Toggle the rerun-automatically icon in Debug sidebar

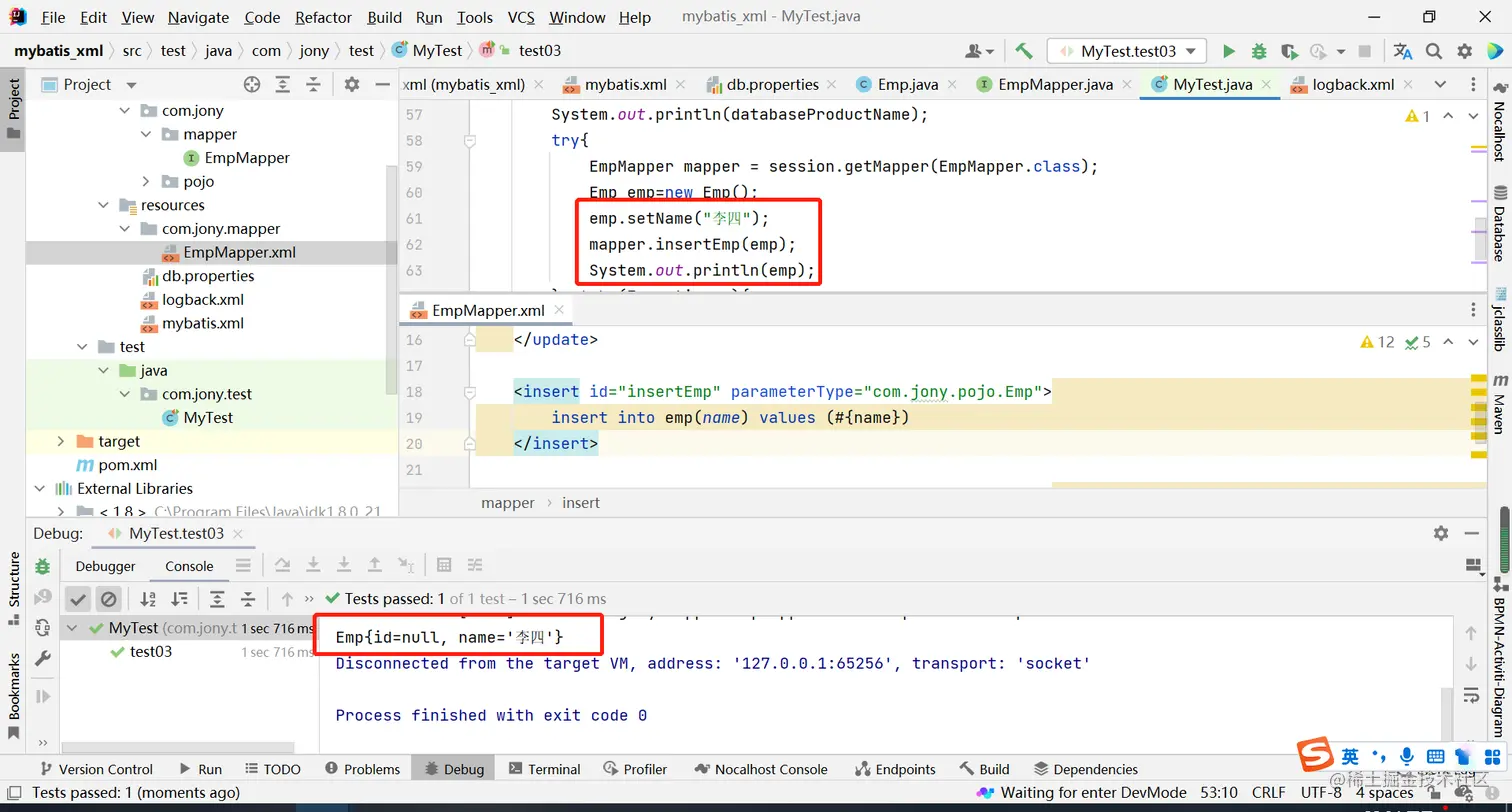[42, 627]
